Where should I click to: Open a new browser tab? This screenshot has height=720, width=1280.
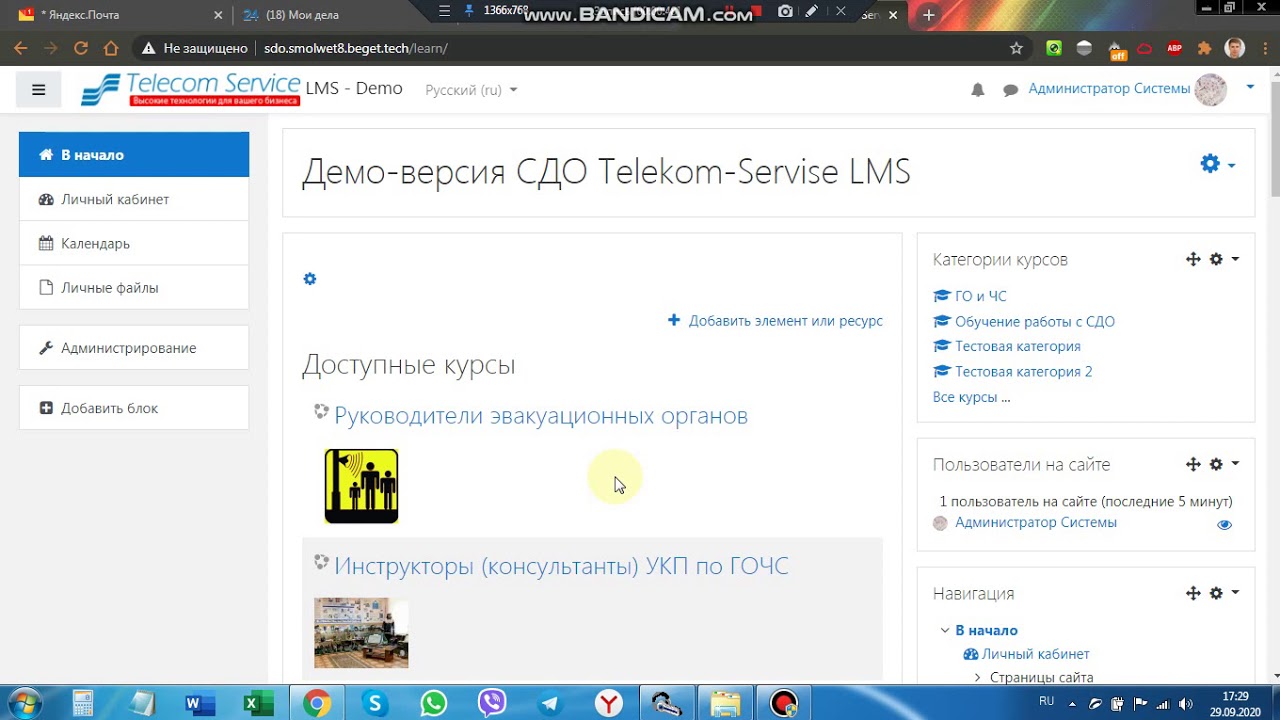tap(929, 15)
